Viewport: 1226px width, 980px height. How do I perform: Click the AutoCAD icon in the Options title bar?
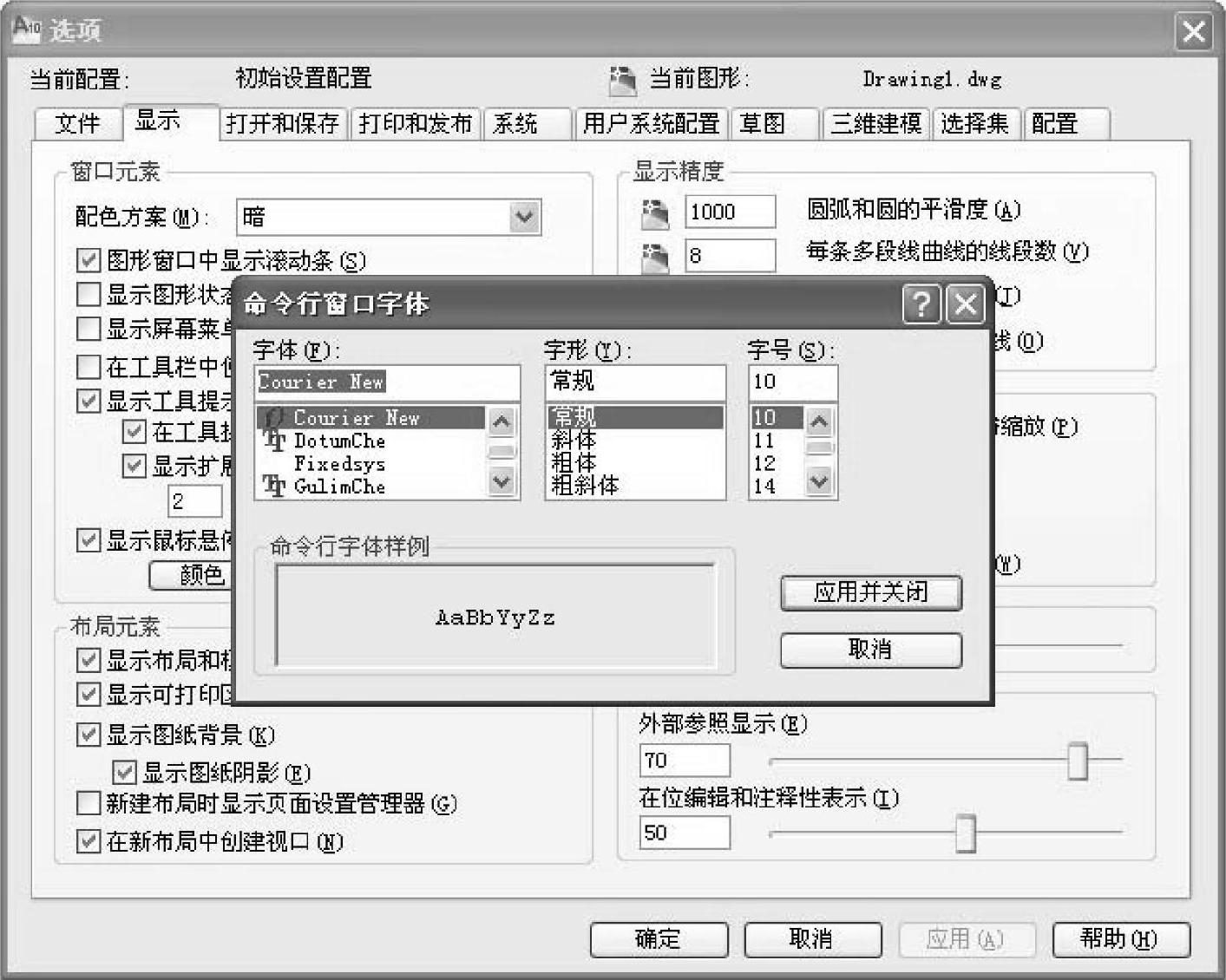tap(27, 29)
